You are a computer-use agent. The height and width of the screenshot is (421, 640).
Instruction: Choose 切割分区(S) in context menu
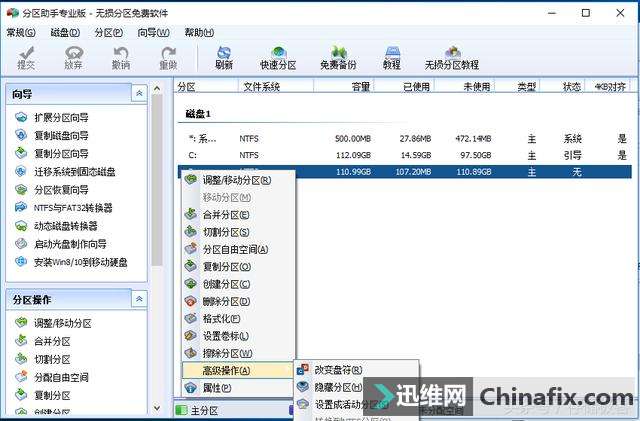coord(238,232)
